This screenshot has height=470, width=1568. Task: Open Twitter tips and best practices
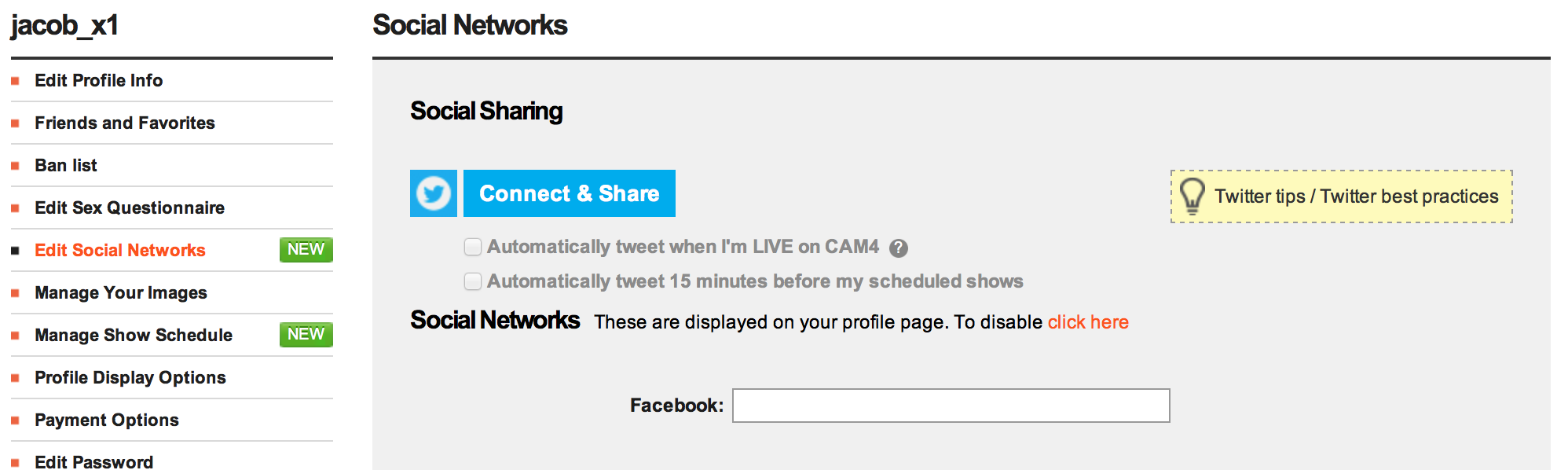point(1356,196)
